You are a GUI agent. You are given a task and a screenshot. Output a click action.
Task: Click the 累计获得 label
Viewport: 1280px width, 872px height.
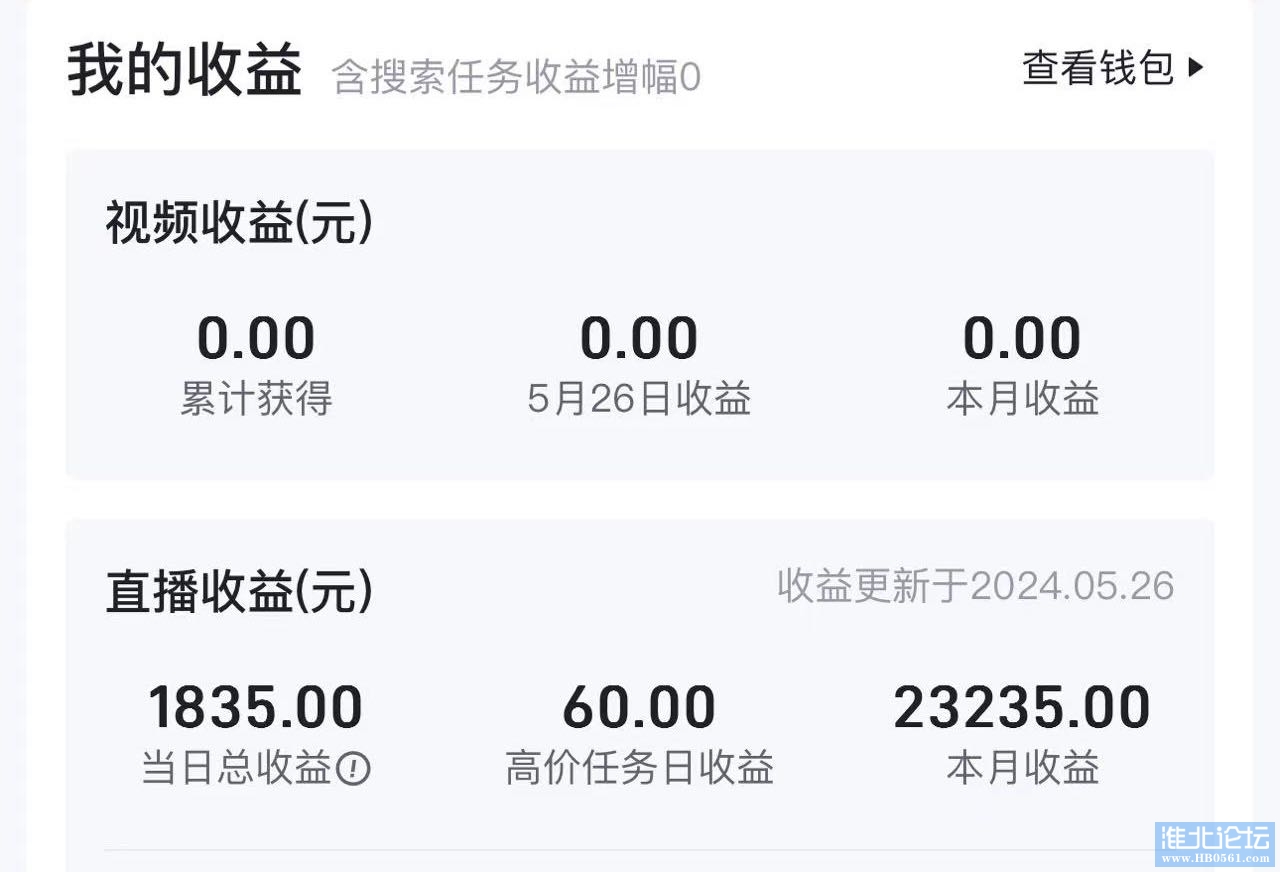(256, 399)
